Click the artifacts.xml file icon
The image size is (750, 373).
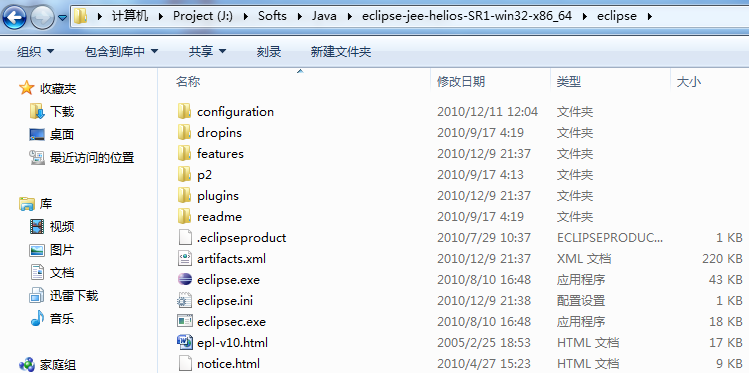tap(185, 259)
